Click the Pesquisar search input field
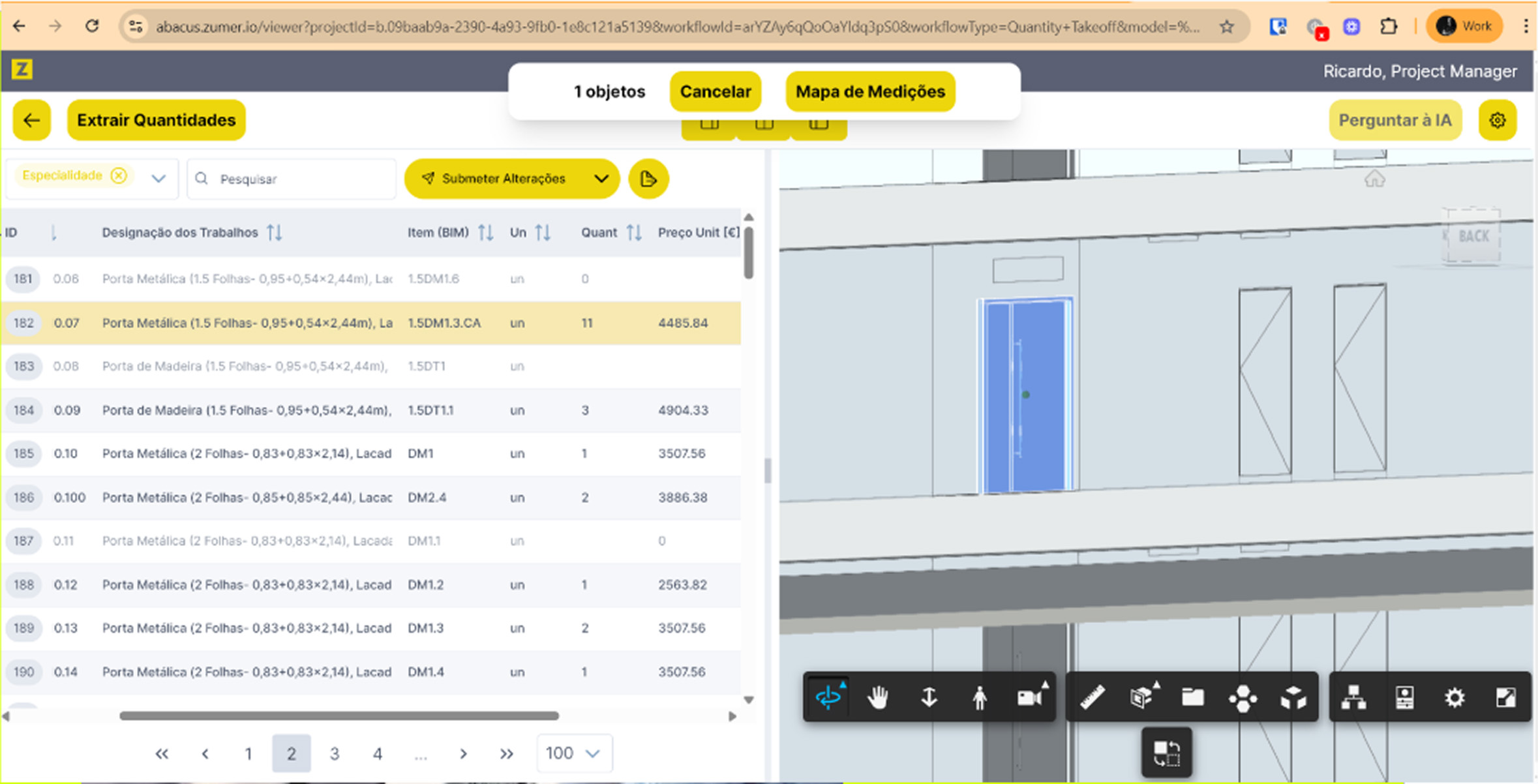This screenshot has width=1538, height=784. [x=292, y=178]
